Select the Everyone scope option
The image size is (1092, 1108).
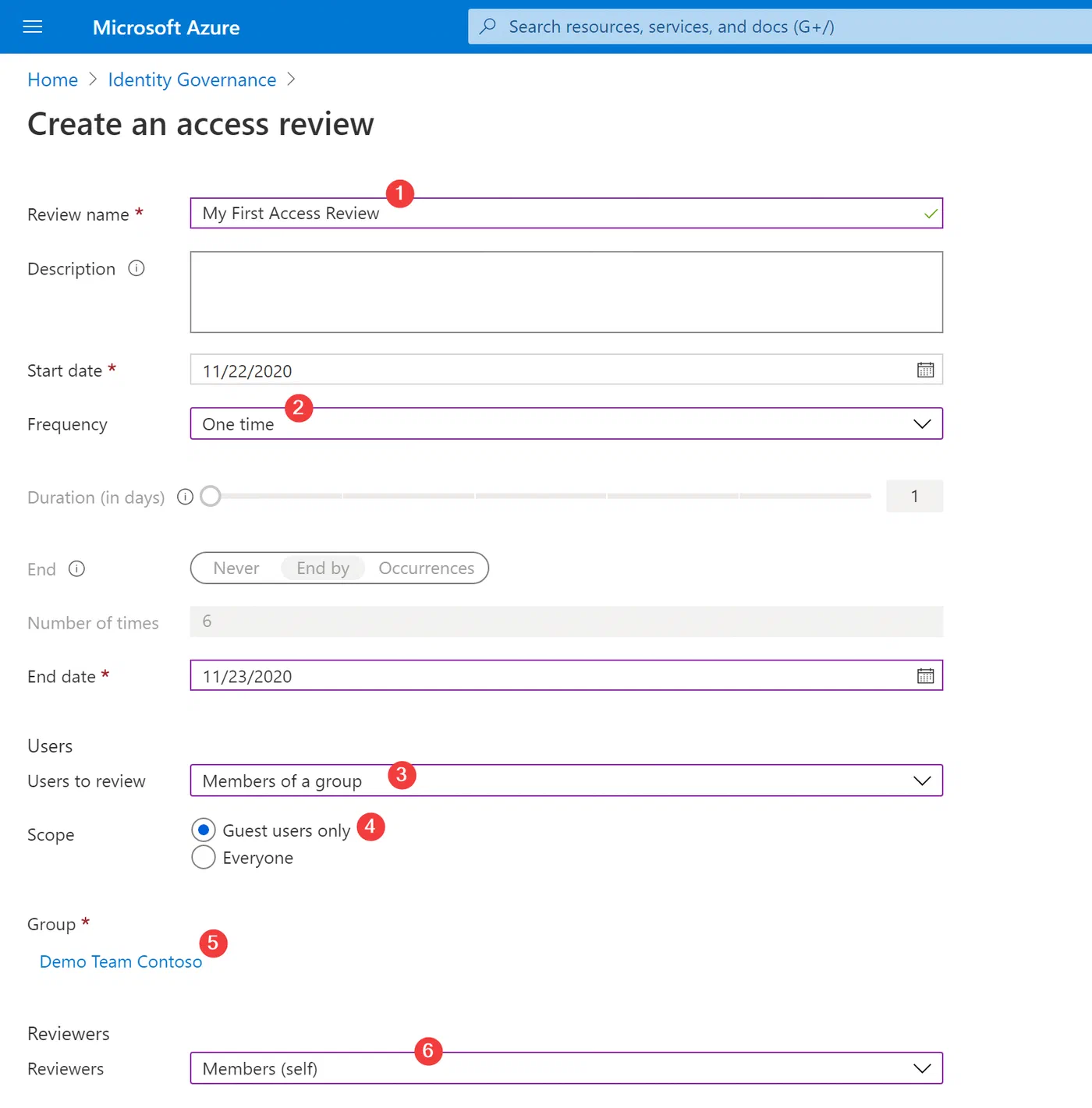[x=204, y=857]
